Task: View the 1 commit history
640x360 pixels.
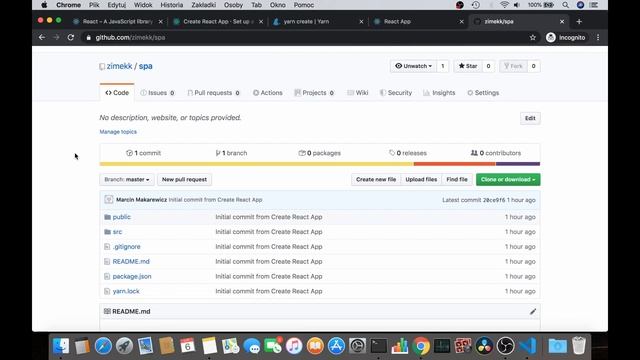Action: click(x=144, y=153)
